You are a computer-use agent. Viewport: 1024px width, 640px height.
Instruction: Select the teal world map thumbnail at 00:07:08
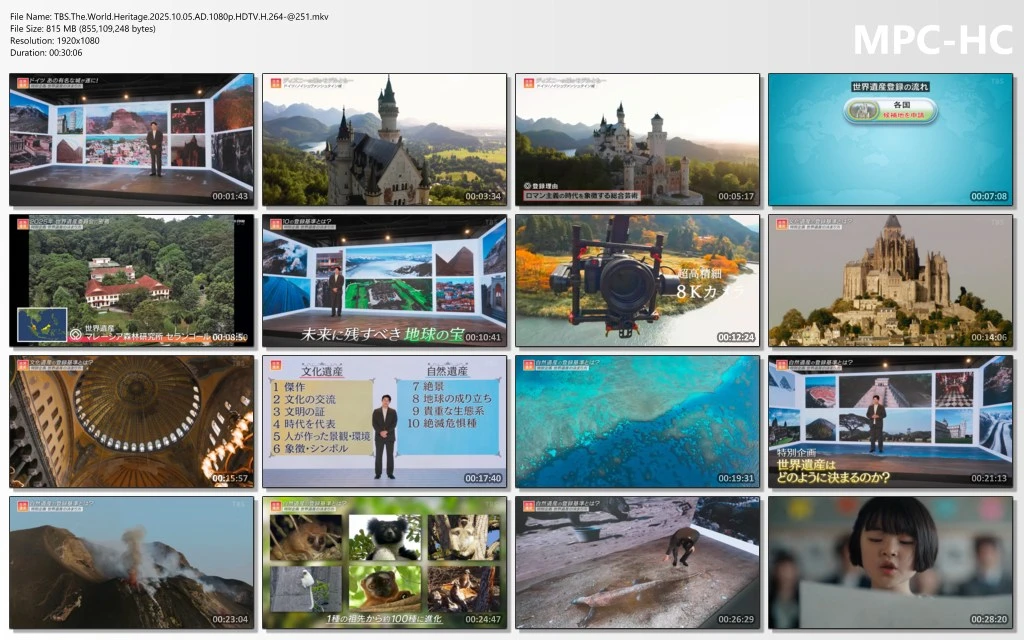[x=890, y=139]
